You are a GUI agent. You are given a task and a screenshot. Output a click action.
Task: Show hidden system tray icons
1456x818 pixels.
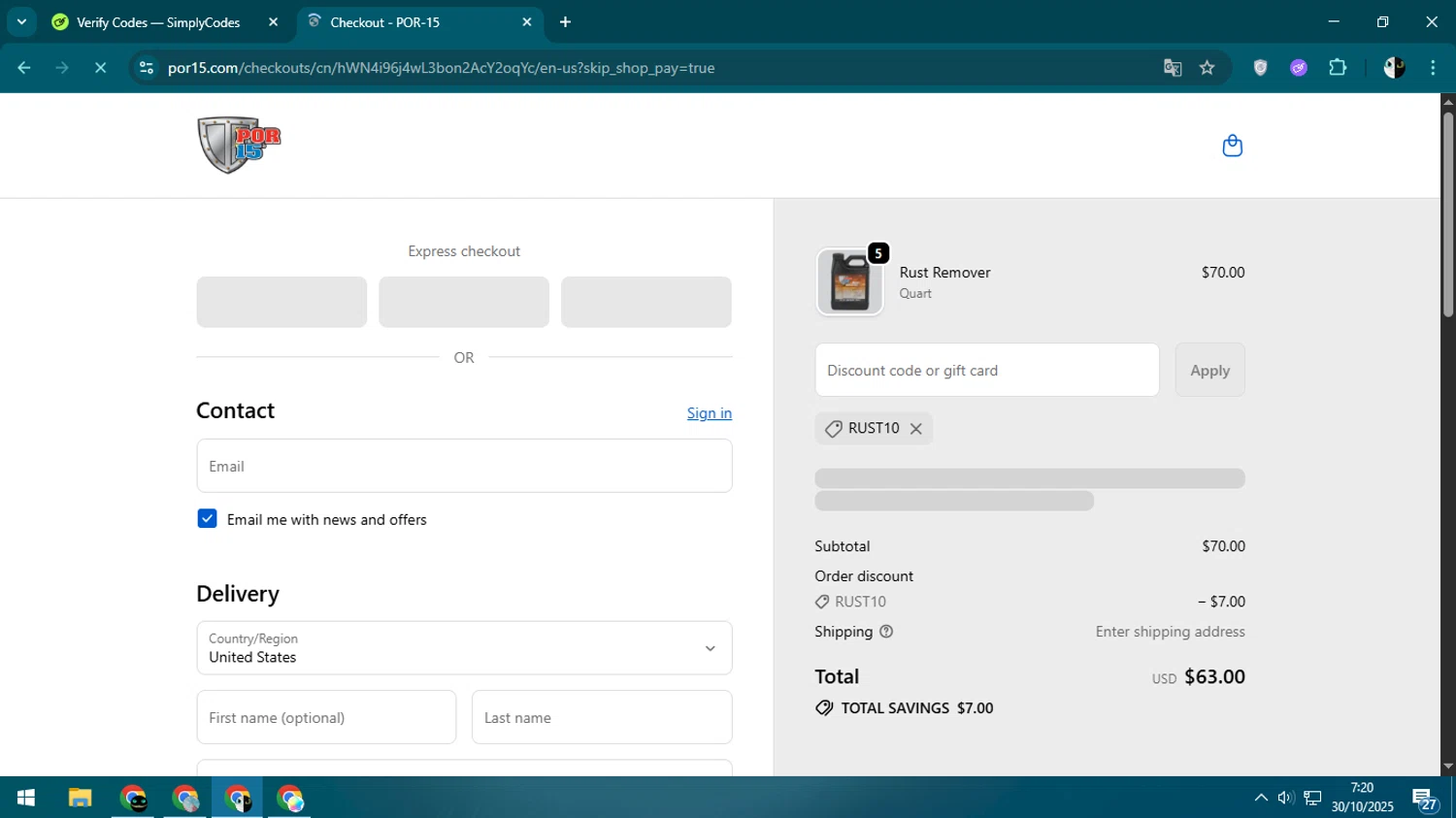click(x=1260, y=798)
